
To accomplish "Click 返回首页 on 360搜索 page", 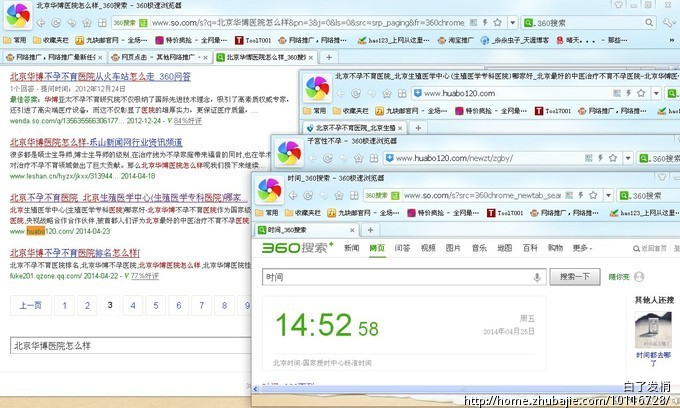I will coord(650,248).
